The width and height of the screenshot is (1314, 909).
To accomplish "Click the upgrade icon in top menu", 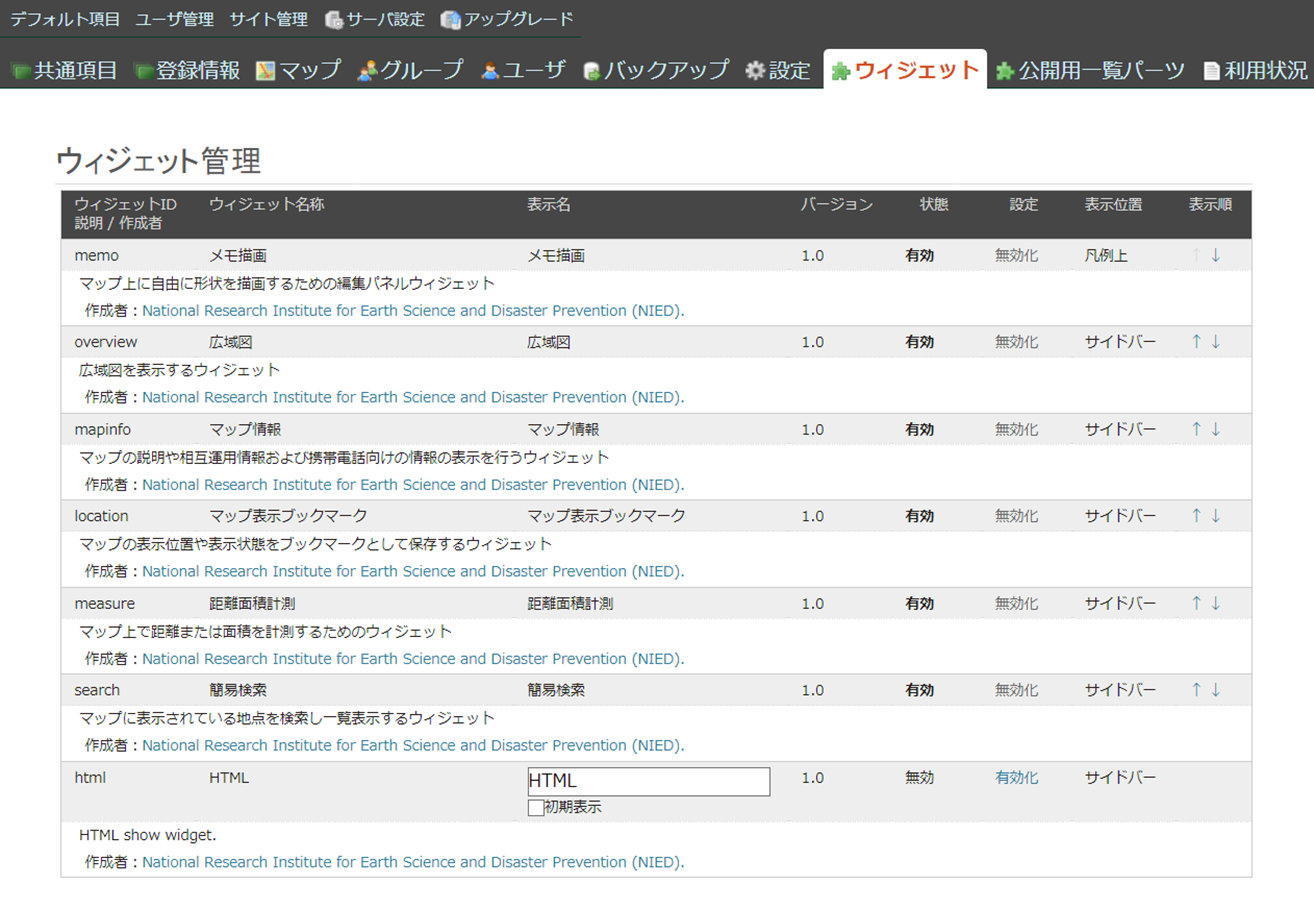I will (x=451, y=19).
